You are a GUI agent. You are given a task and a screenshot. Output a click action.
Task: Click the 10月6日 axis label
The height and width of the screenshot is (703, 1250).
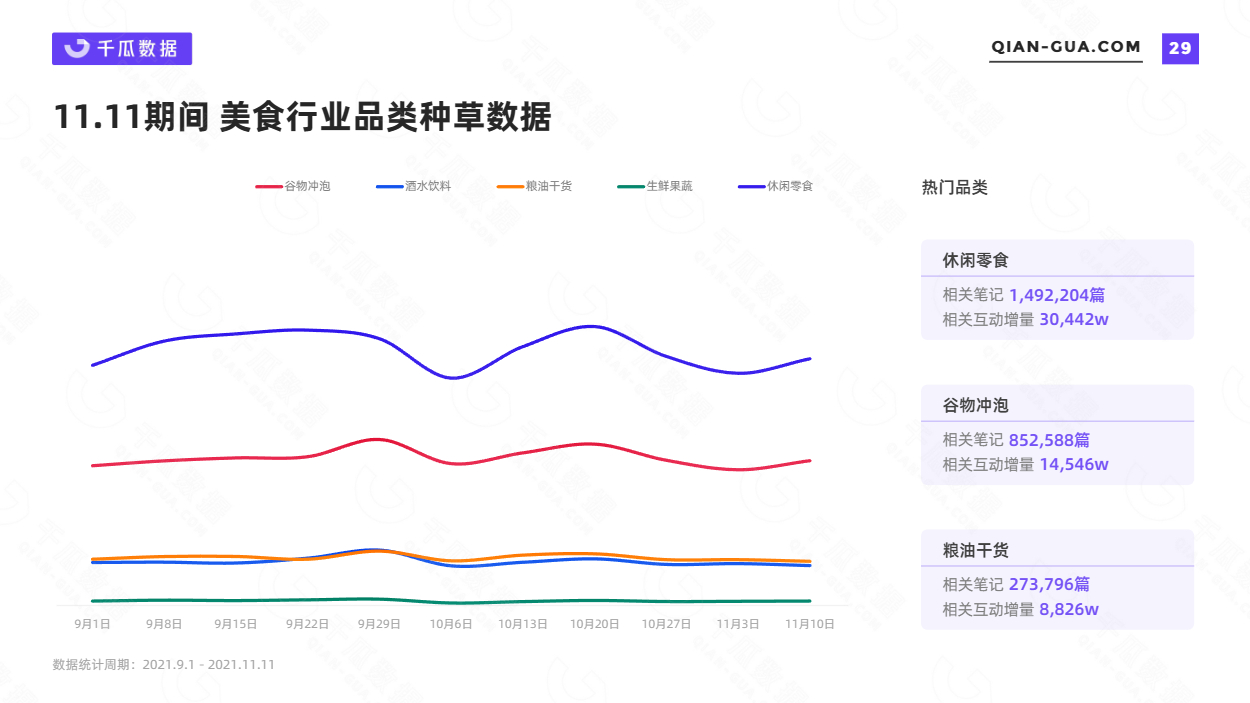tap(451, 623)
